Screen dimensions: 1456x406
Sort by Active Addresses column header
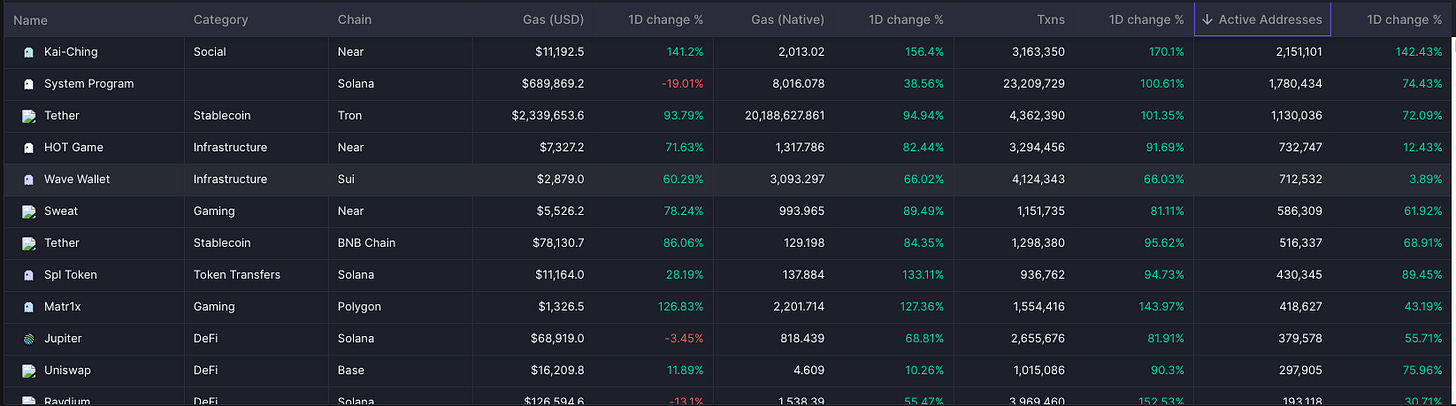[1262, 20]
